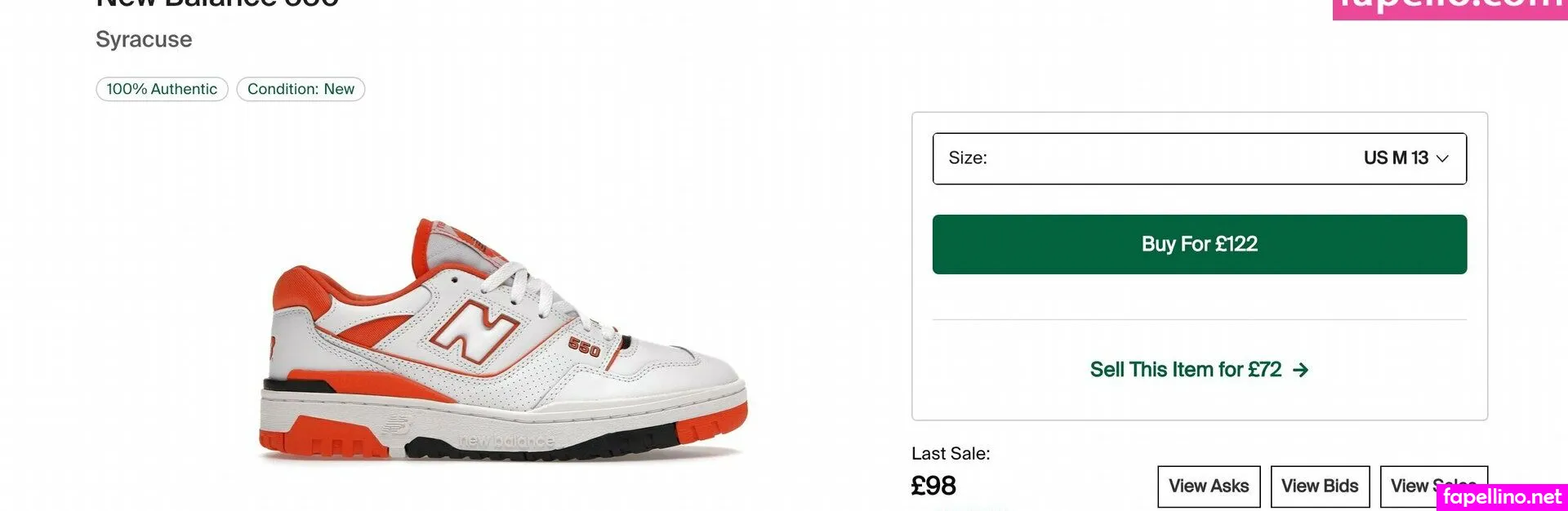Open View Asks
The height and width of the screenshot is (511, 1568).
(x=1209, y=487)
